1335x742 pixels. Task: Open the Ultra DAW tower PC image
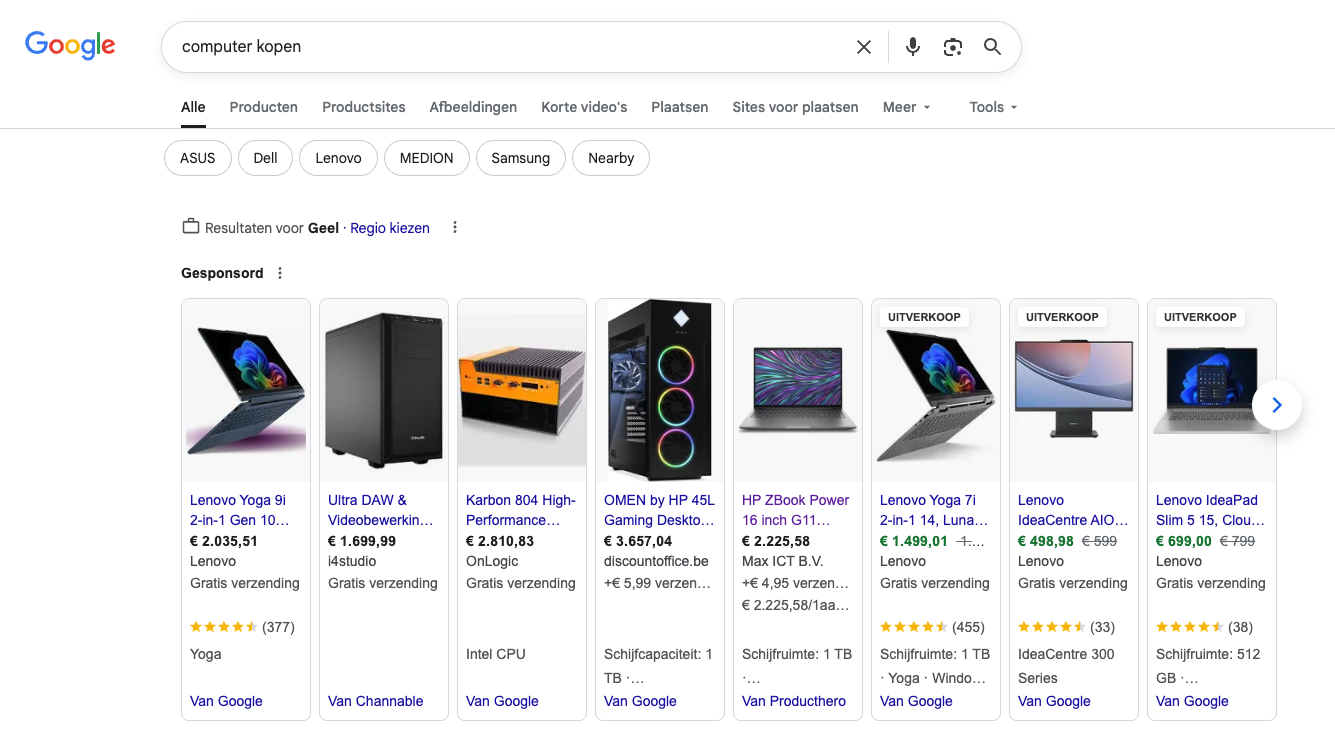(384, 390)
